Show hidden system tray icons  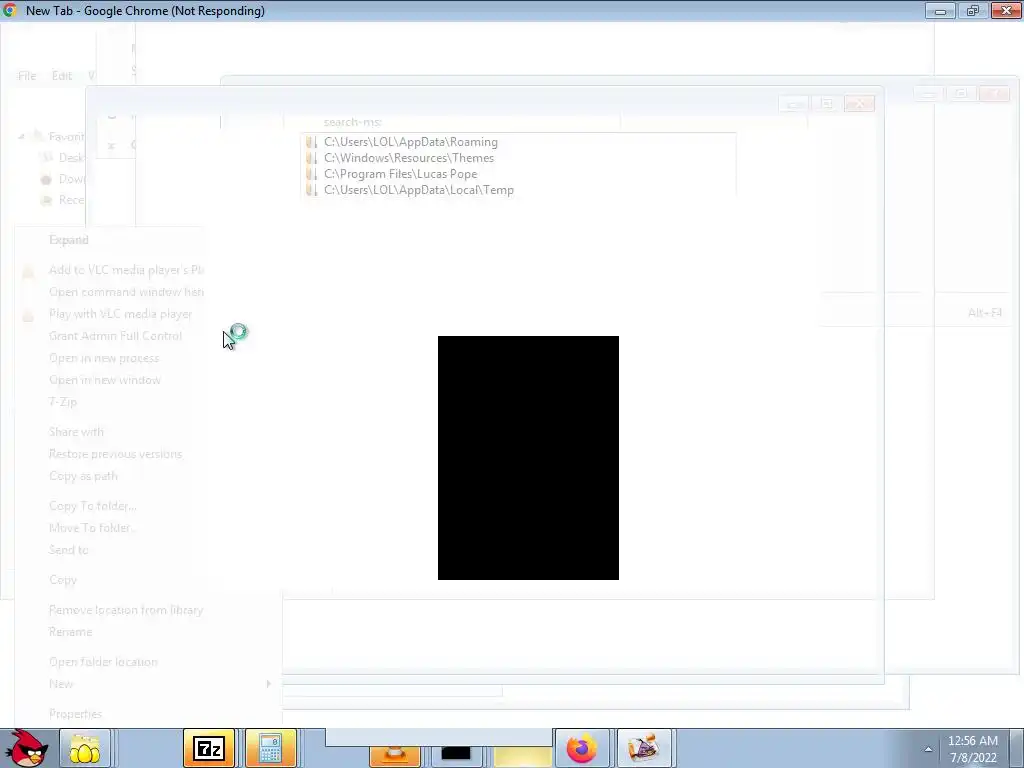[x=927, y=749]
